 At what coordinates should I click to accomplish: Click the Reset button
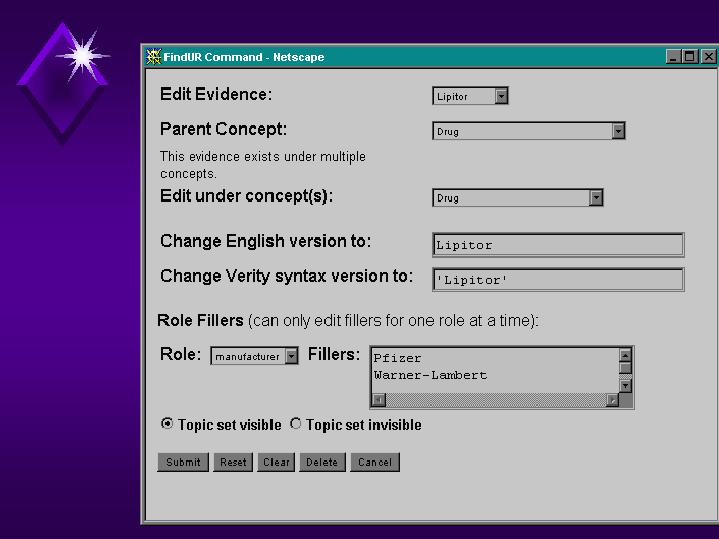click(233, 462)
